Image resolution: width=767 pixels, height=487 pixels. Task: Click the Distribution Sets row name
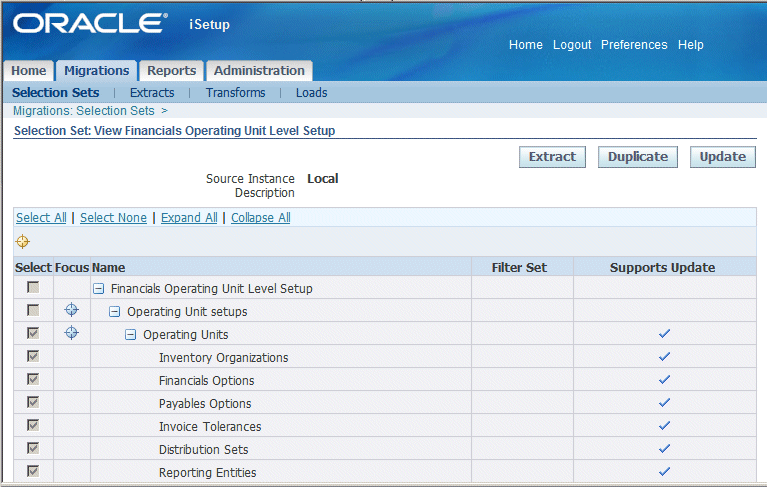203,449
